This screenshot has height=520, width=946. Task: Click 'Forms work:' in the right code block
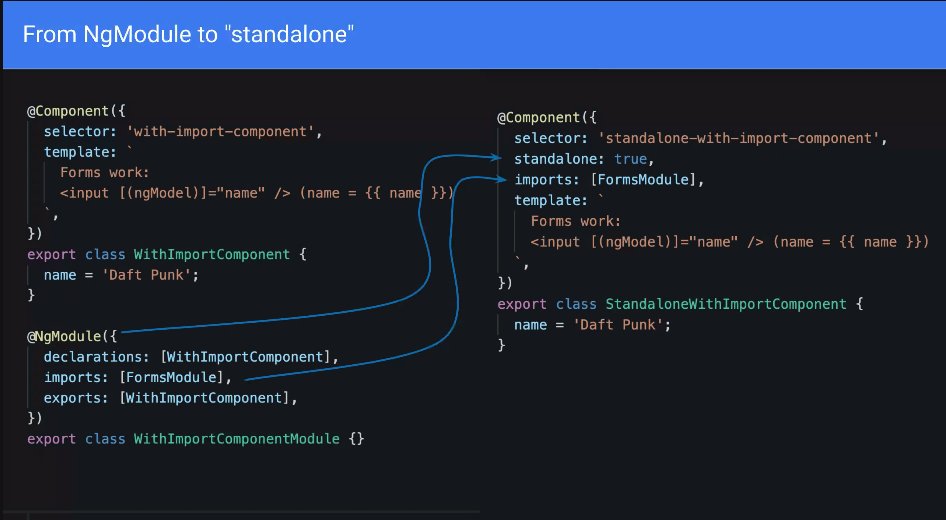(x=576, y=221)
